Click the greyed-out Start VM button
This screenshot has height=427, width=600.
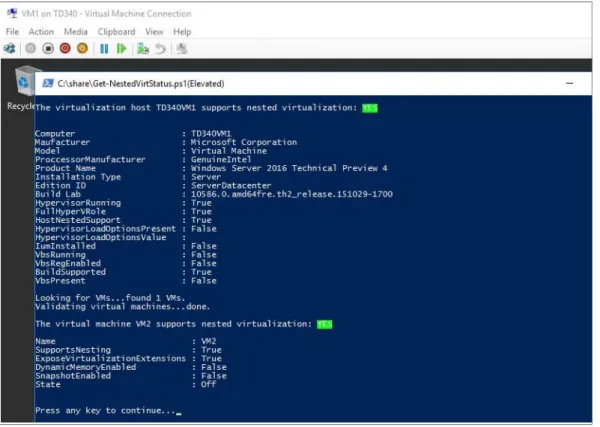(x=31, y=49)
